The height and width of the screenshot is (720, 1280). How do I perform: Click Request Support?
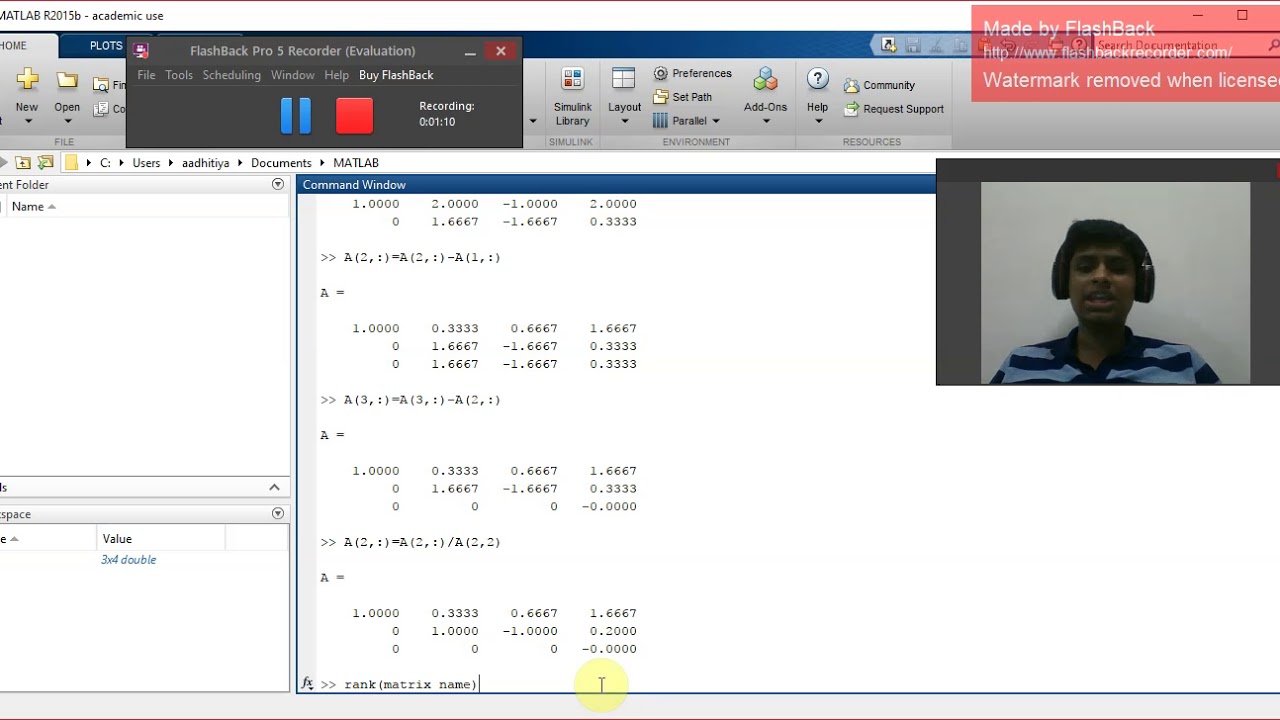893,109
